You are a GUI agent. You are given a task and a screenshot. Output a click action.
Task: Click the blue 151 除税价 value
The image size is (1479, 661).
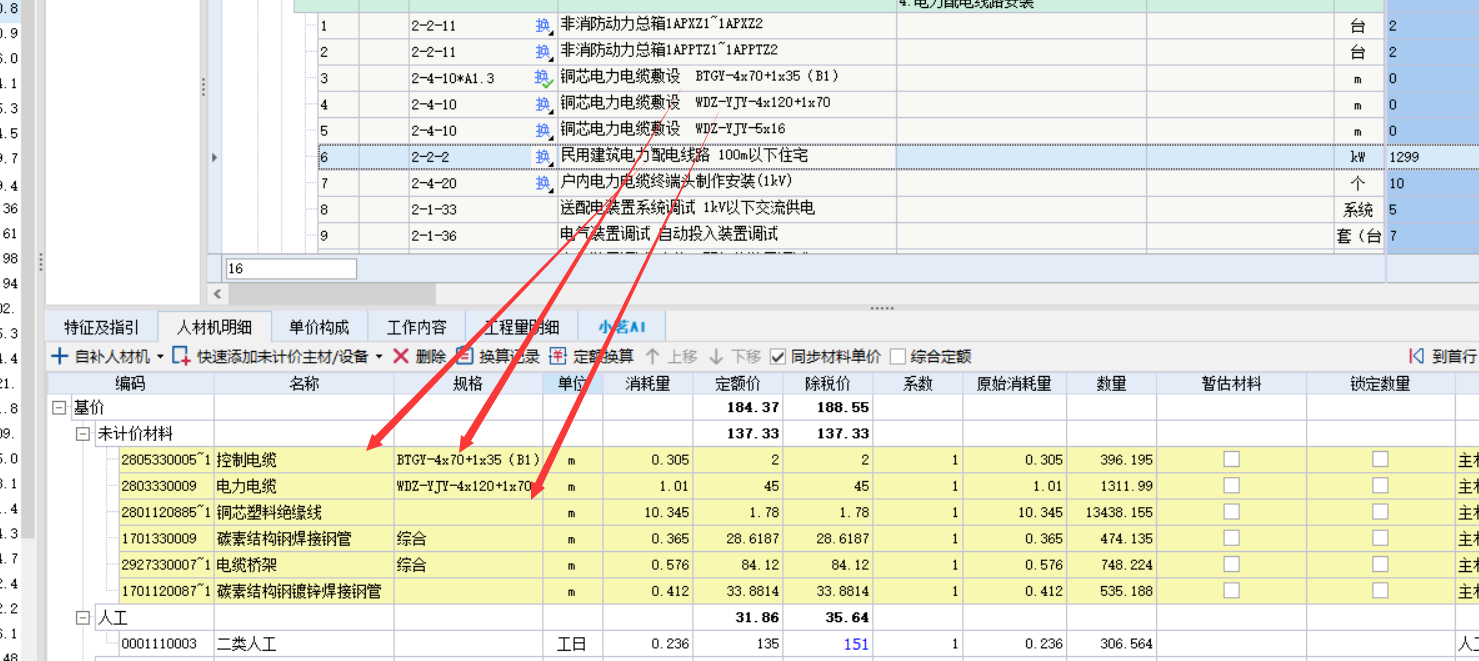(x=856, y=644)
